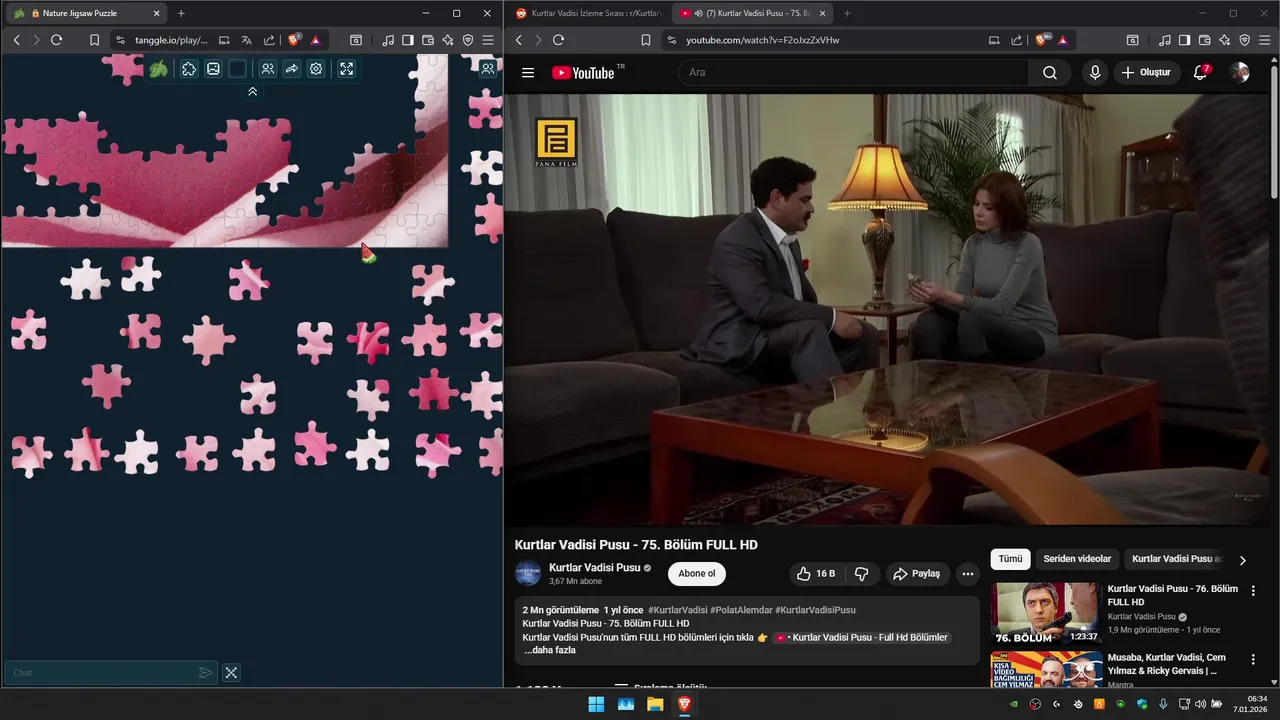The image size is (1280, 720).
Task: Share the video with Paylaş
Action: pyautogui.click(x=916, y=574)
